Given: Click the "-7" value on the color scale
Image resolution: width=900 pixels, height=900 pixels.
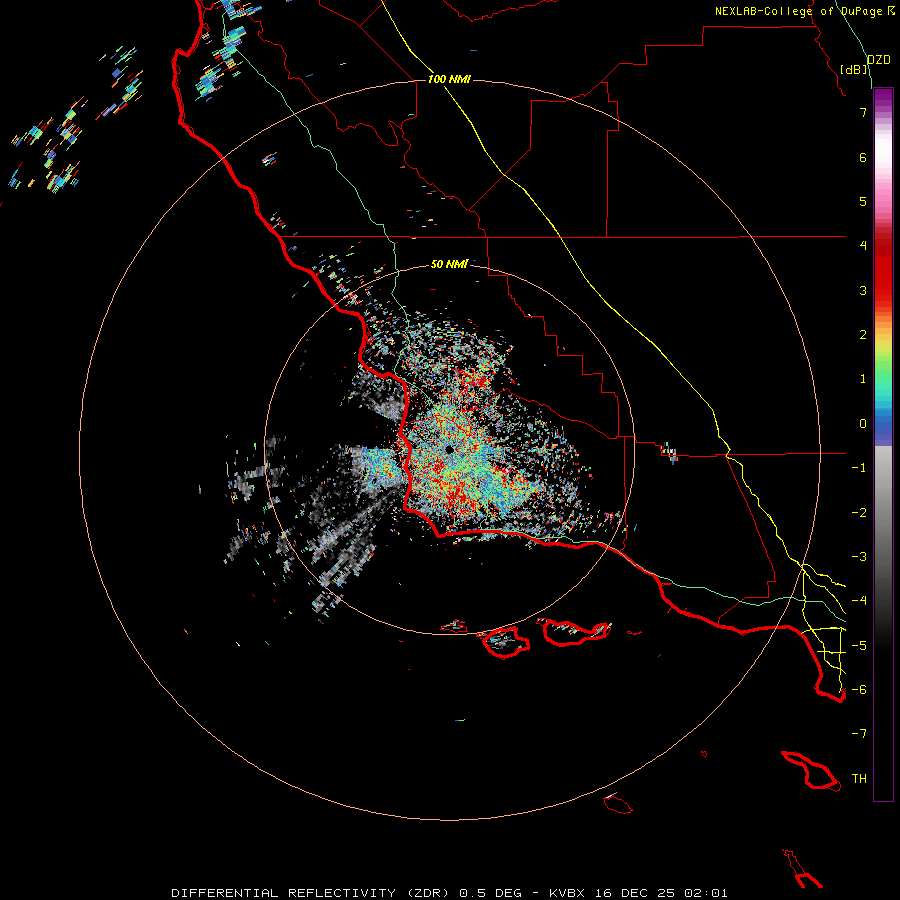Looking at the screenshot, I should pos(859,734).
